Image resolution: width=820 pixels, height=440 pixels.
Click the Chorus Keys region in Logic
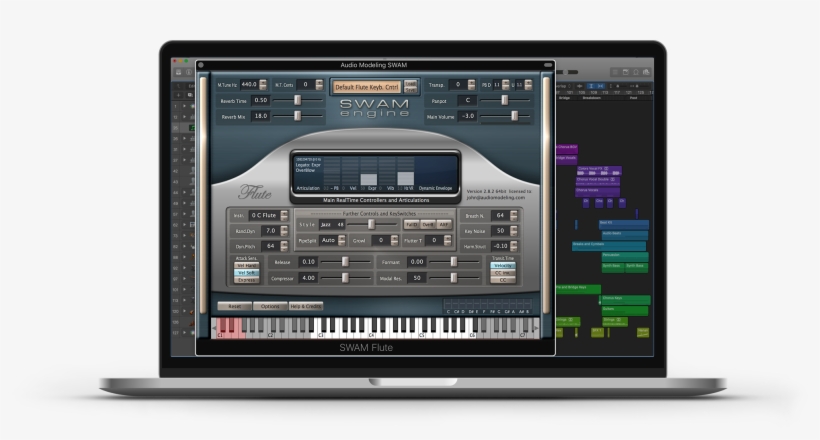[x=625, y=300]
